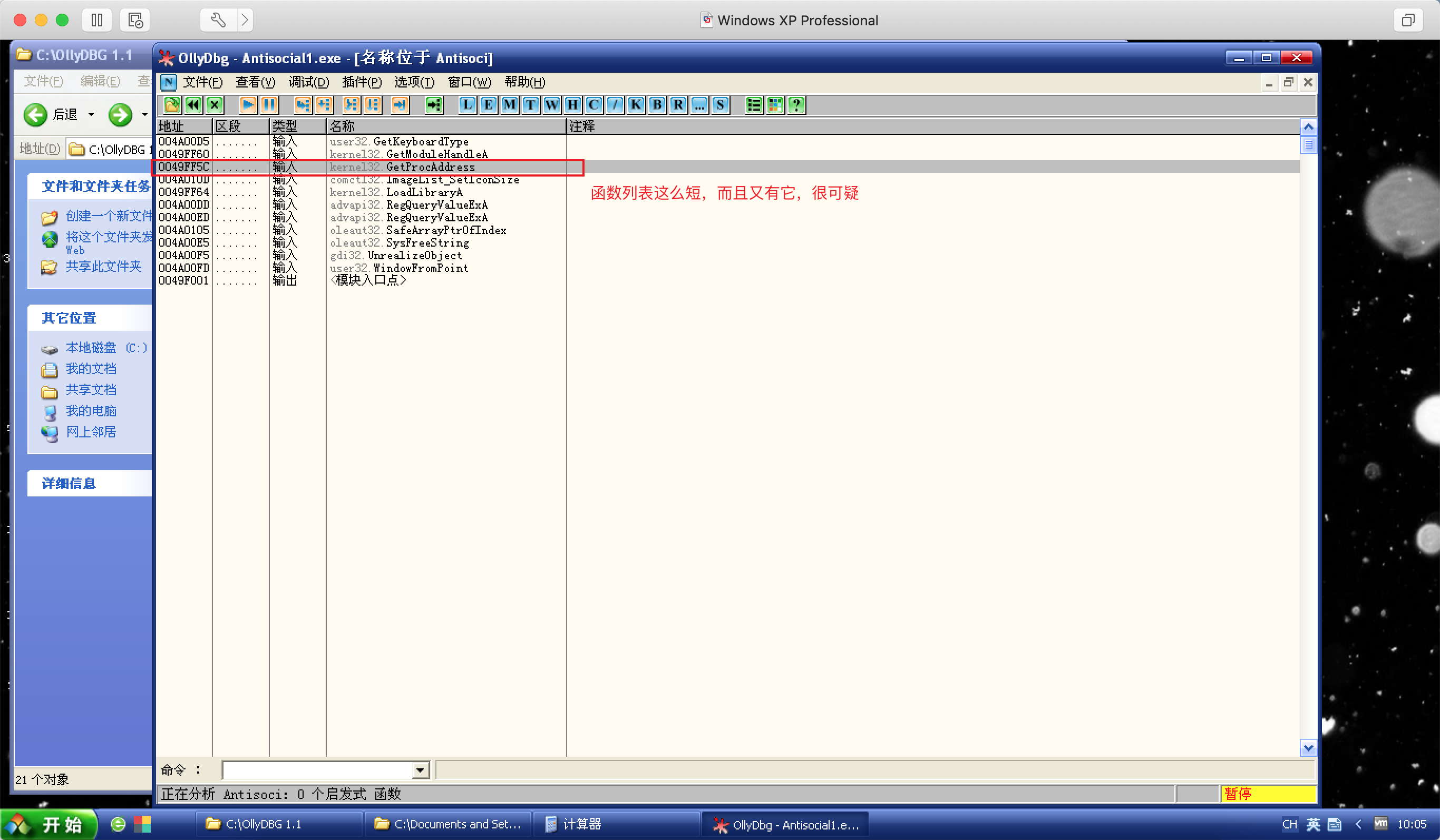
Task: Restart the program with rewind icon
Action: (193, 104)
